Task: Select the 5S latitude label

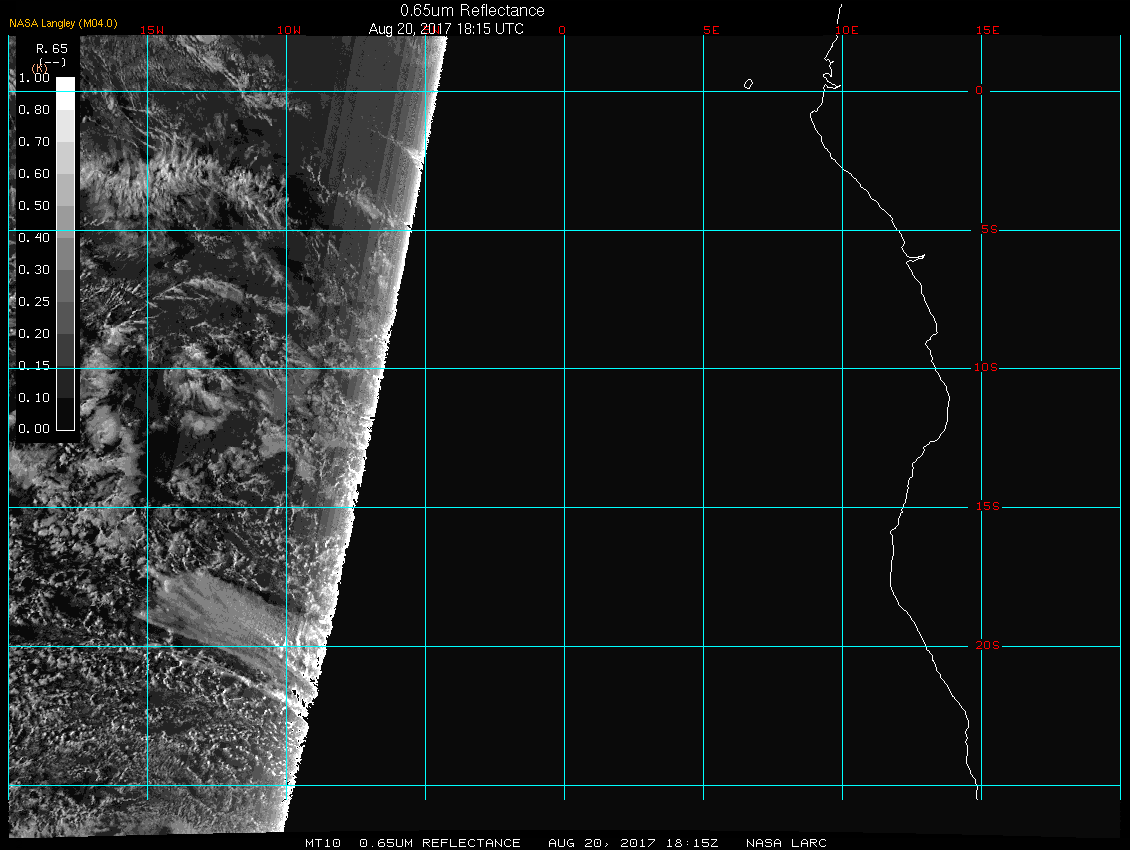Action: pos(989,229)
